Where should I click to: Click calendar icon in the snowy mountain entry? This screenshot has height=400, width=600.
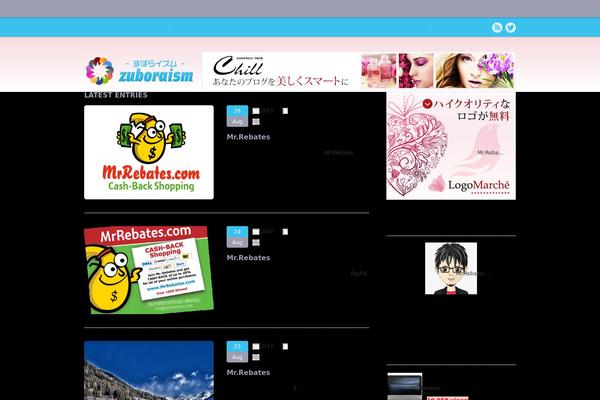tap(256, 347)
